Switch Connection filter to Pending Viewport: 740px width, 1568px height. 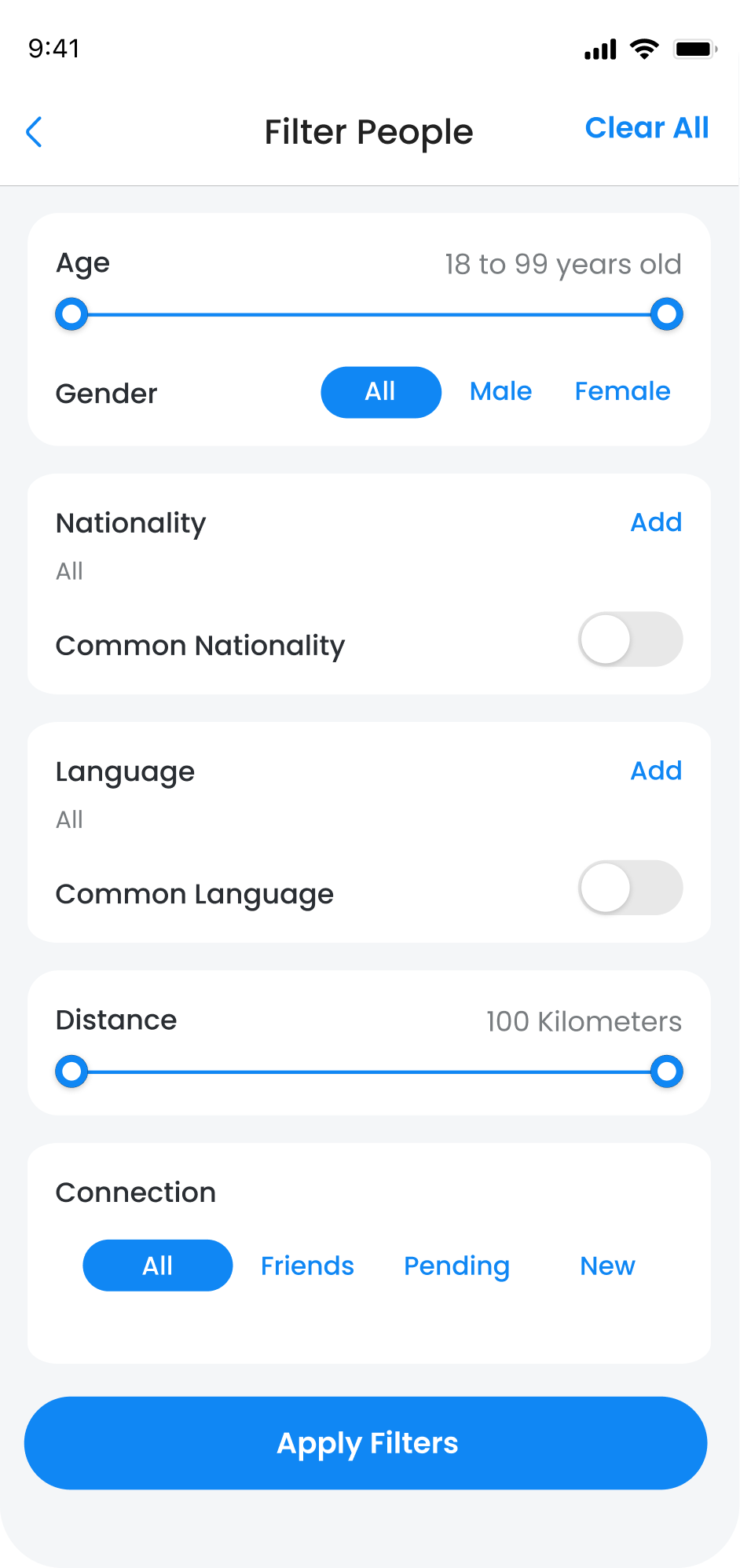click(456, 1266)
